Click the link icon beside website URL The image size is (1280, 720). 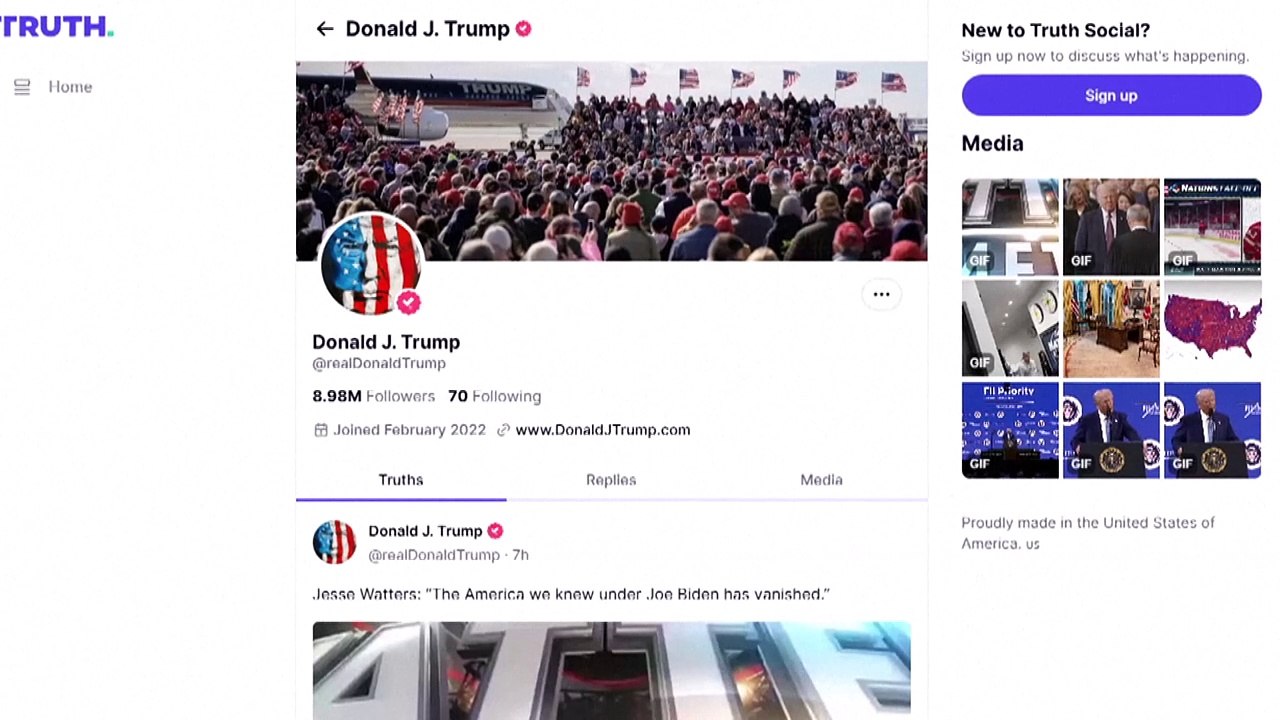[x=503, y=430]
